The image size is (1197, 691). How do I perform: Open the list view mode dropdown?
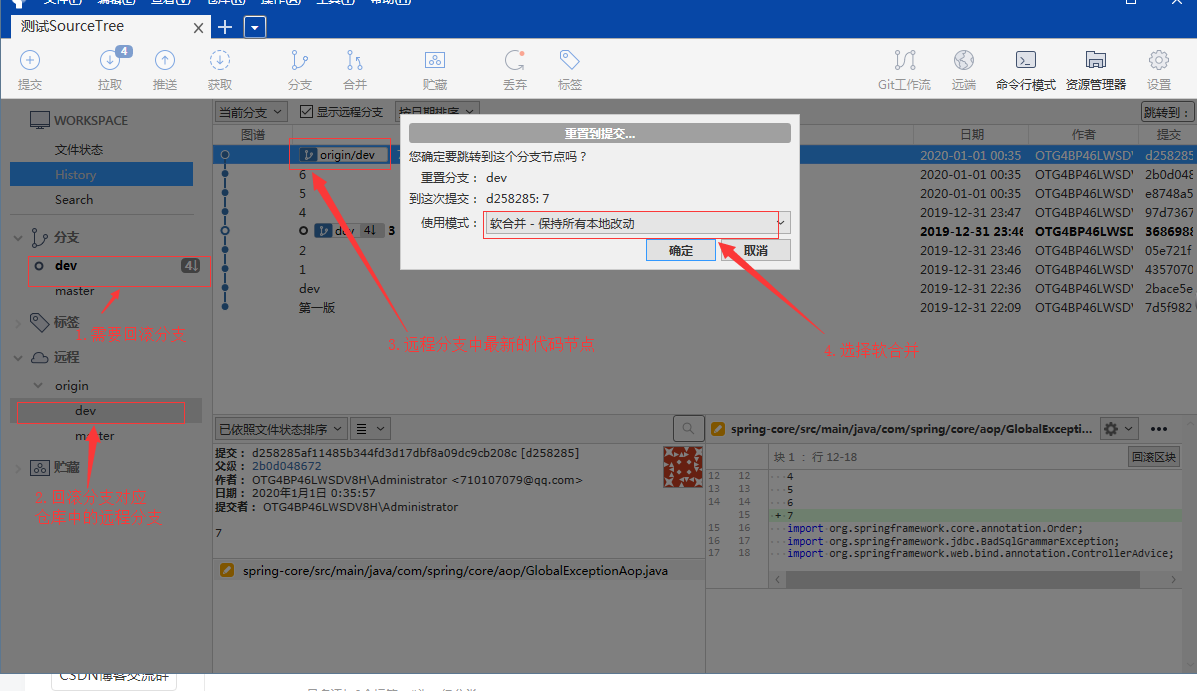point(370,429)
